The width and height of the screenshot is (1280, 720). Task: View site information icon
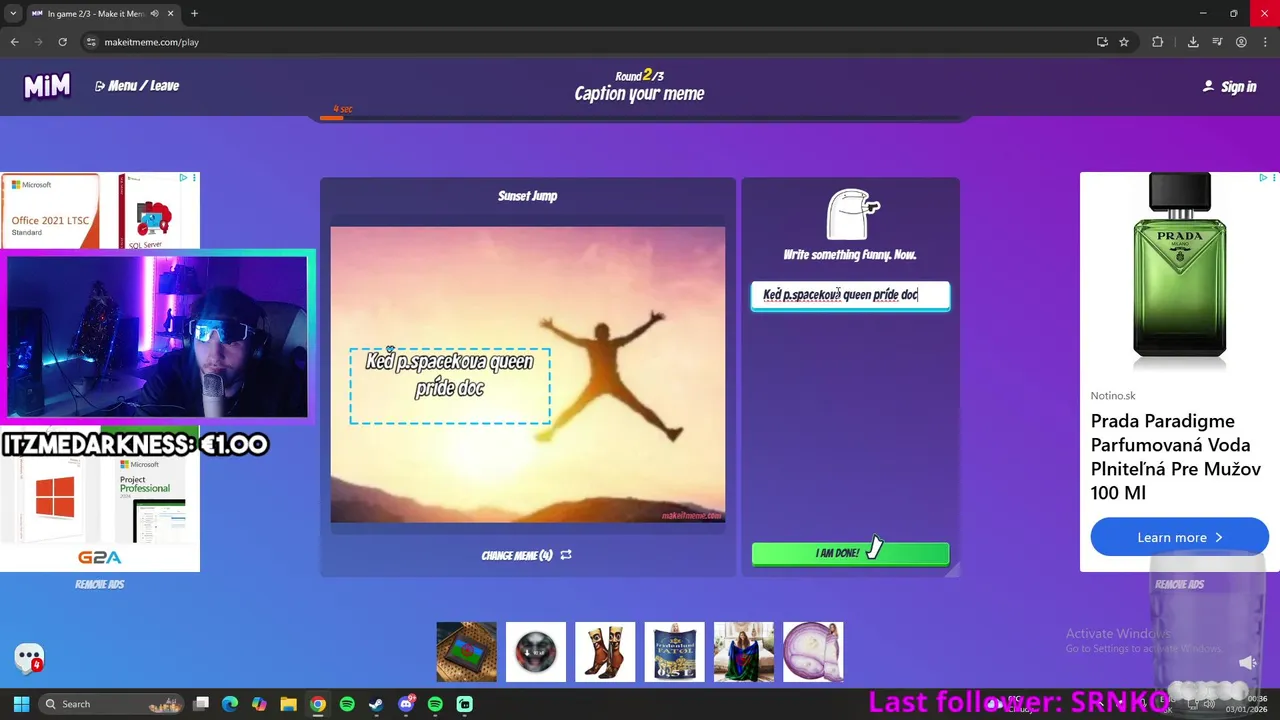pyautogui.click(x=90, y=42)
